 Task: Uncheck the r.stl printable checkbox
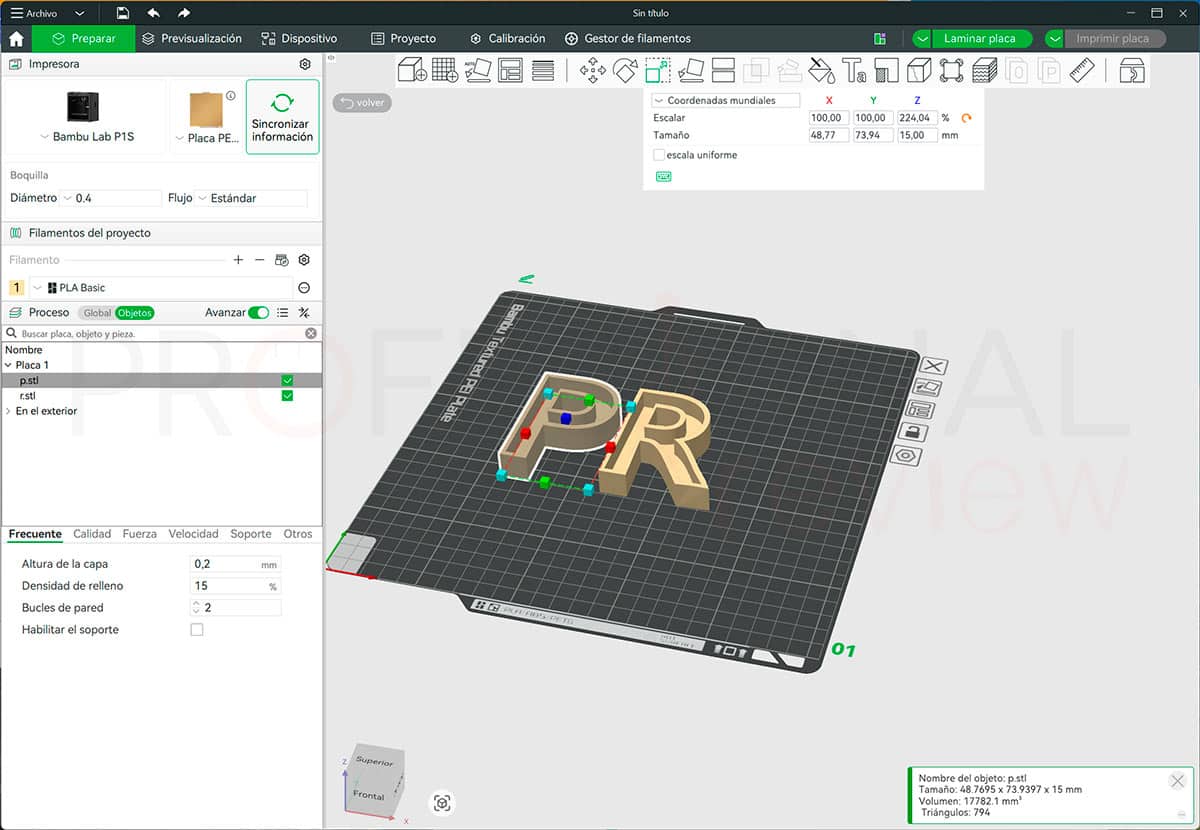287,396
